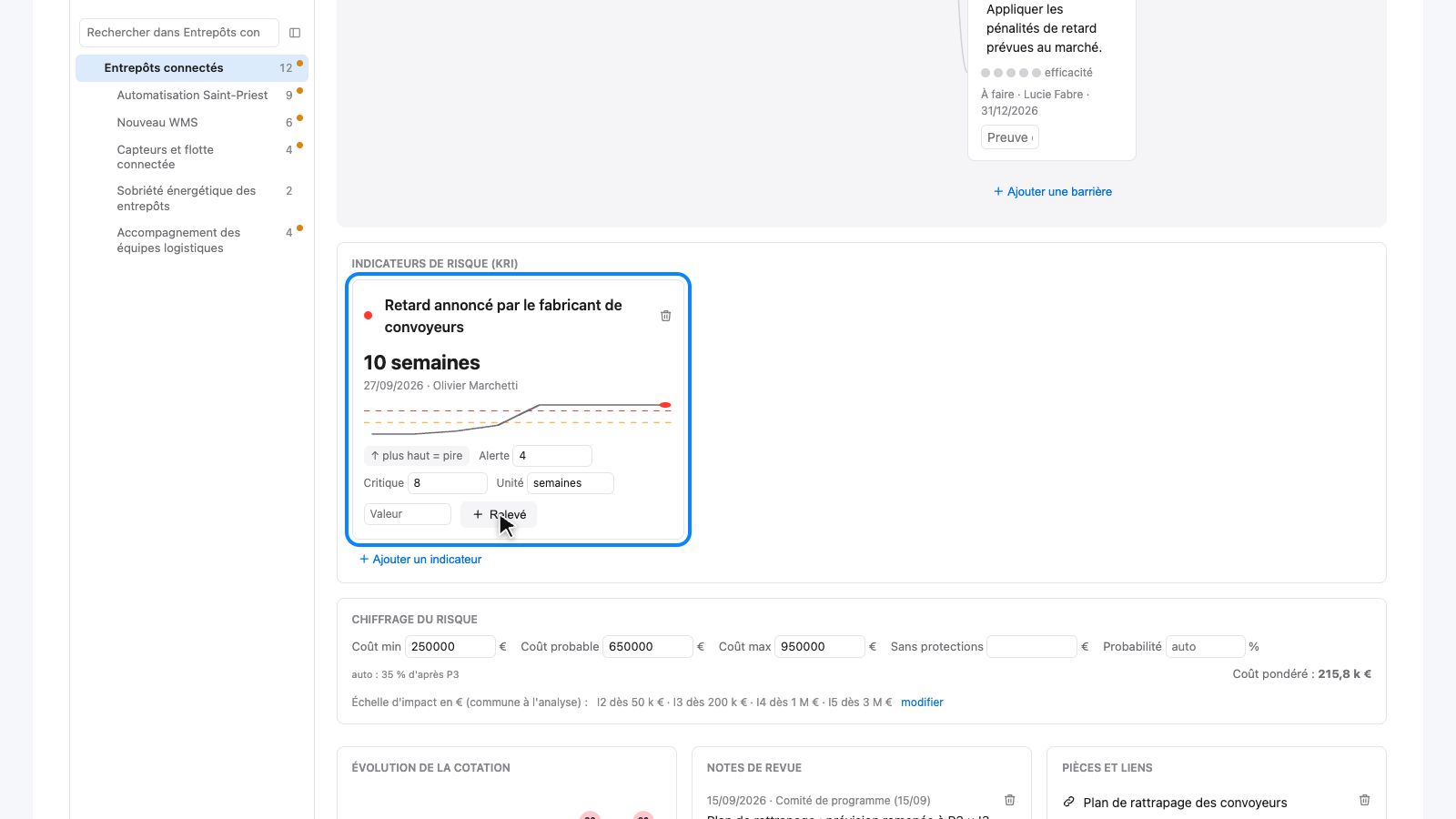Click the '10 semaines' value
The image size is (1456, 819).
(422, 362)
